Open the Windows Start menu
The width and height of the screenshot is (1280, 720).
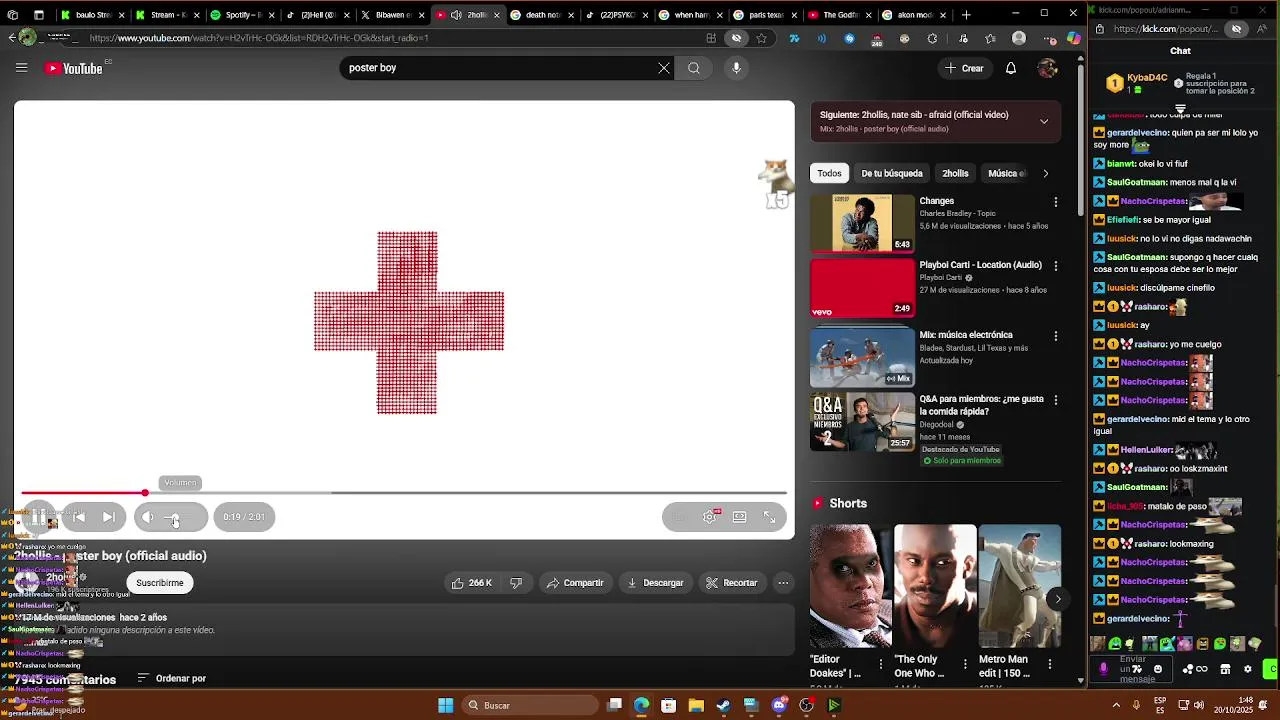pos(445,705)
